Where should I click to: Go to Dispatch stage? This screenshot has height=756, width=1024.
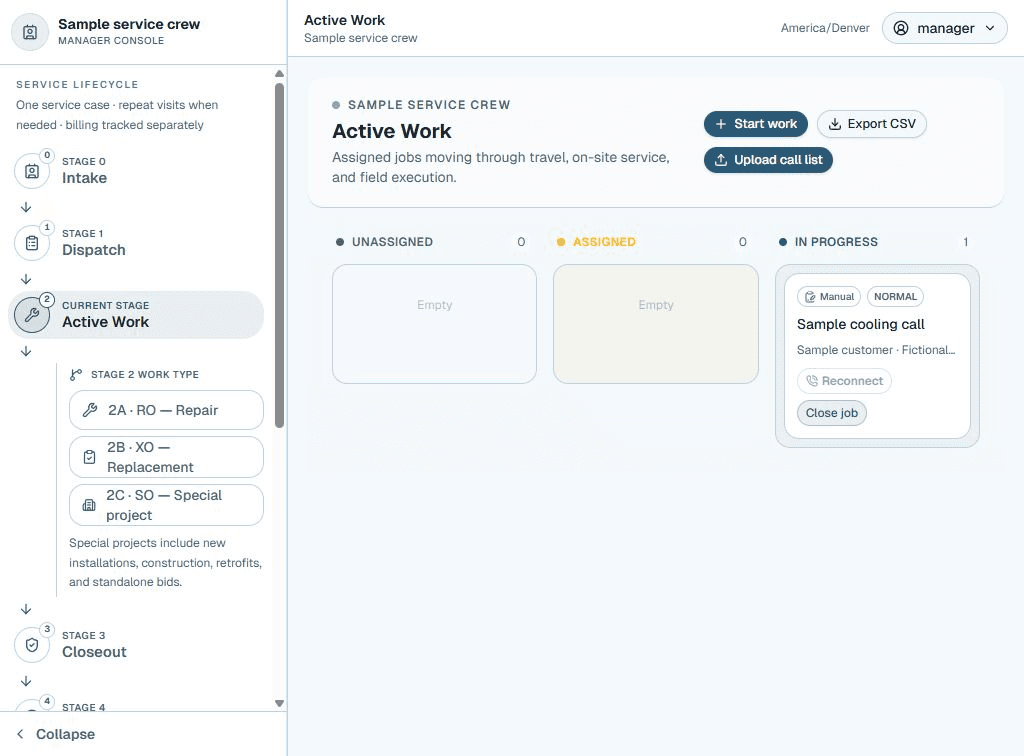(x=138, y=243)
